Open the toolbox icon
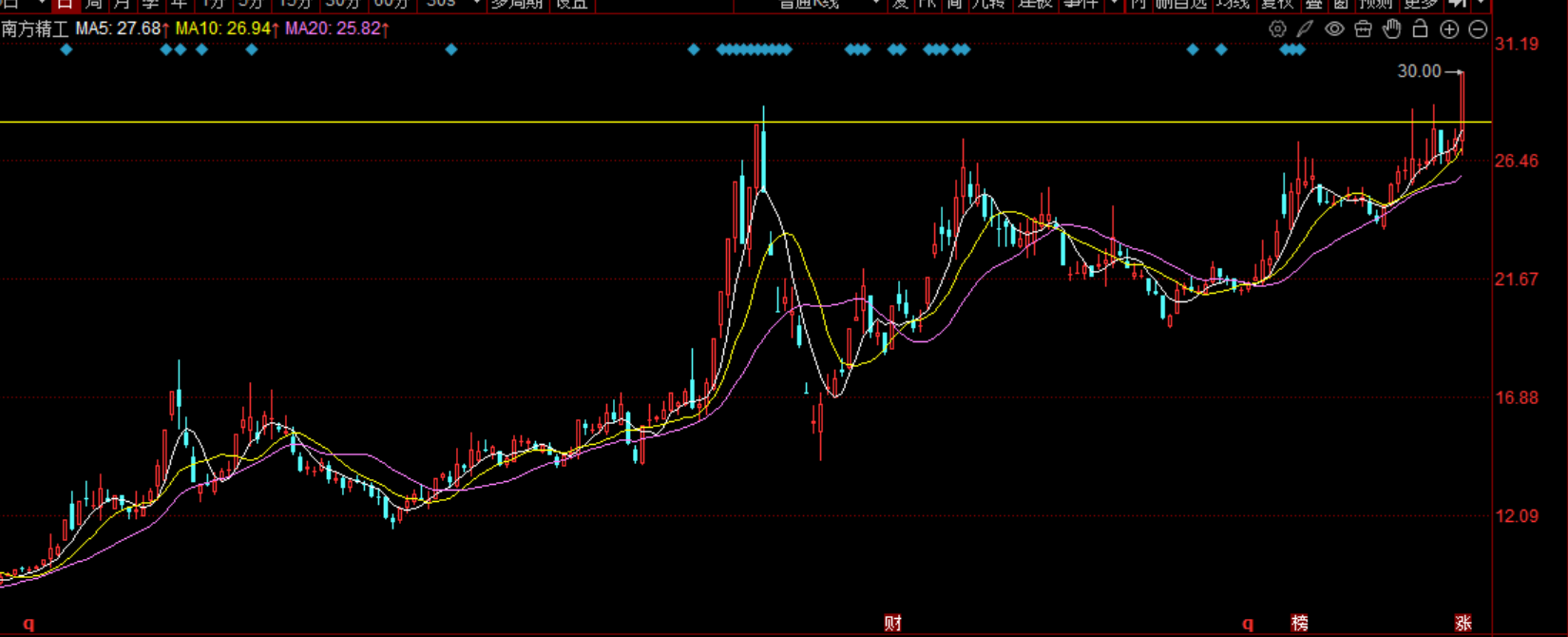 [1363, 29]
